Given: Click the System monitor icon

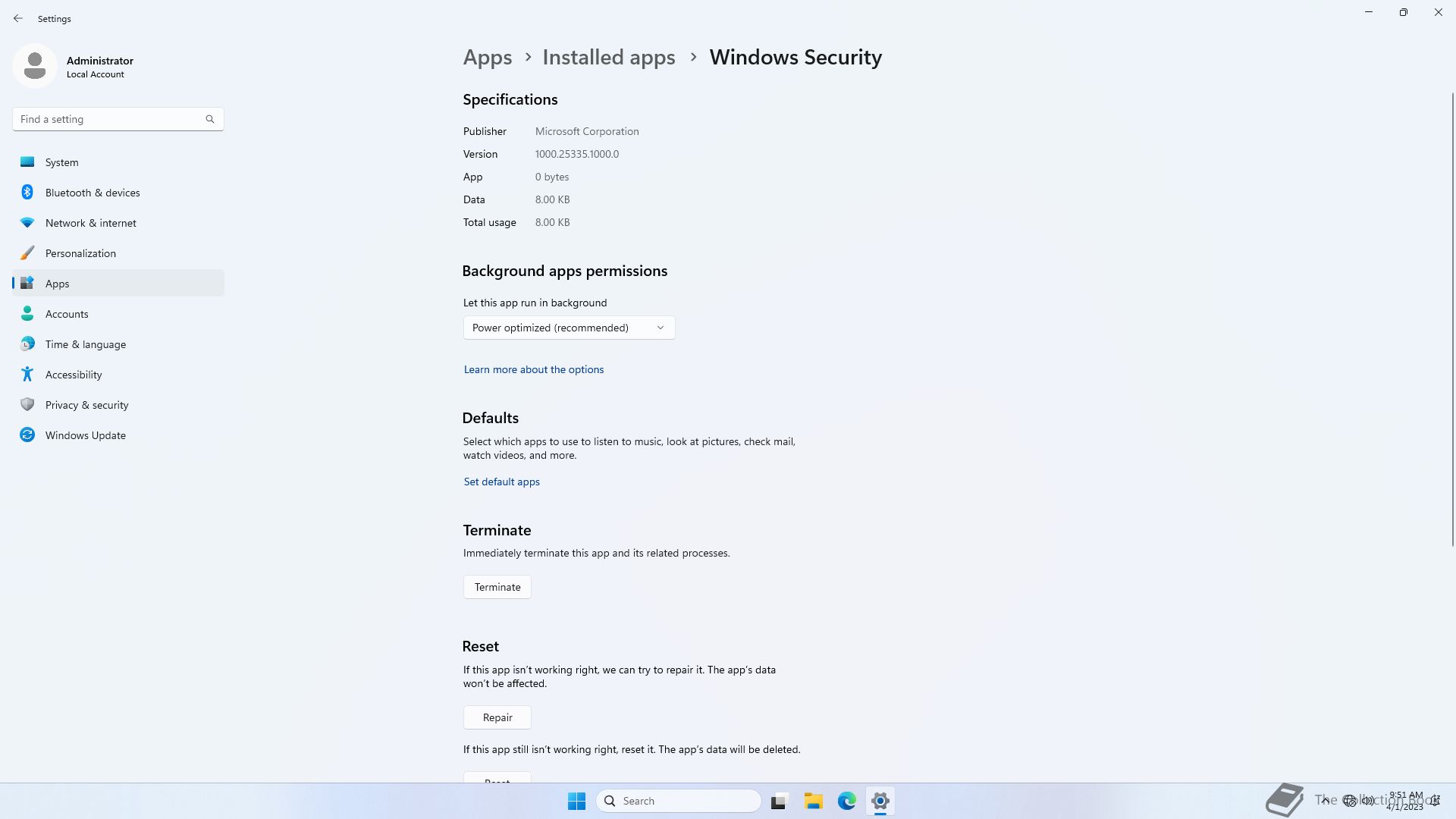Looking at the screenshot, I should click(27, 162).
